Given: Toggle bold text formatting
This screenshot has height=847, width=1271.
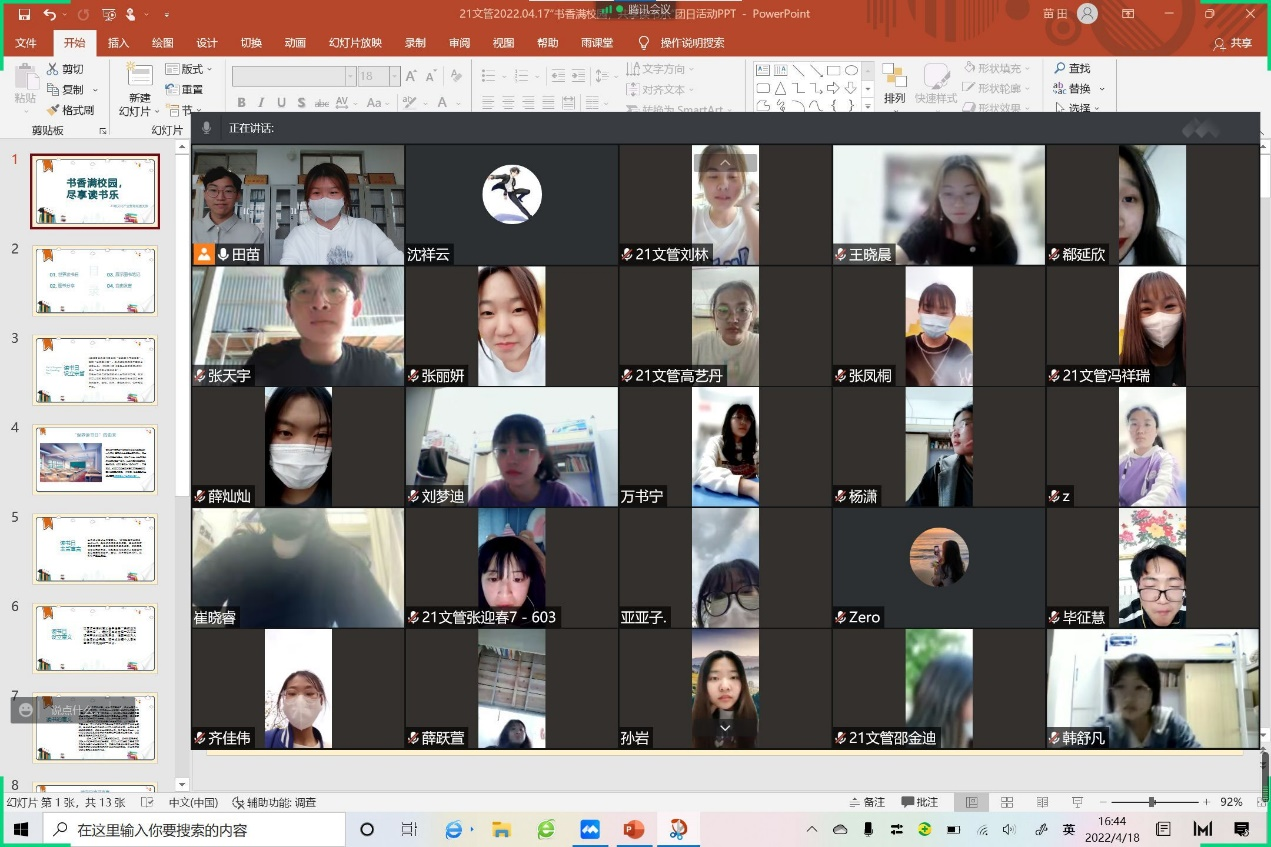Looking at the screenshot, I should coord(241,103).
